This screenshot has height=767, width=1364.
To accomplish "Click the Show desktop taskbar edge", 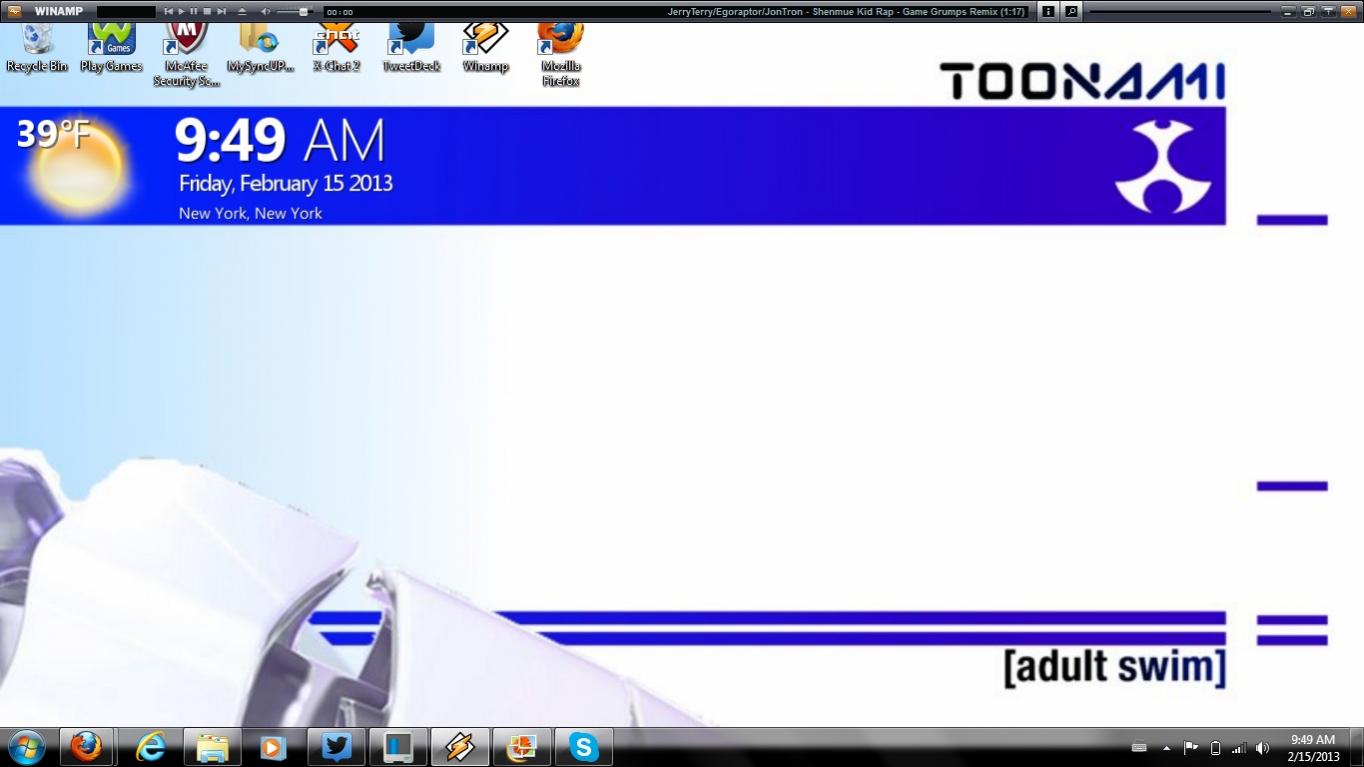I will coord(1357,748).
